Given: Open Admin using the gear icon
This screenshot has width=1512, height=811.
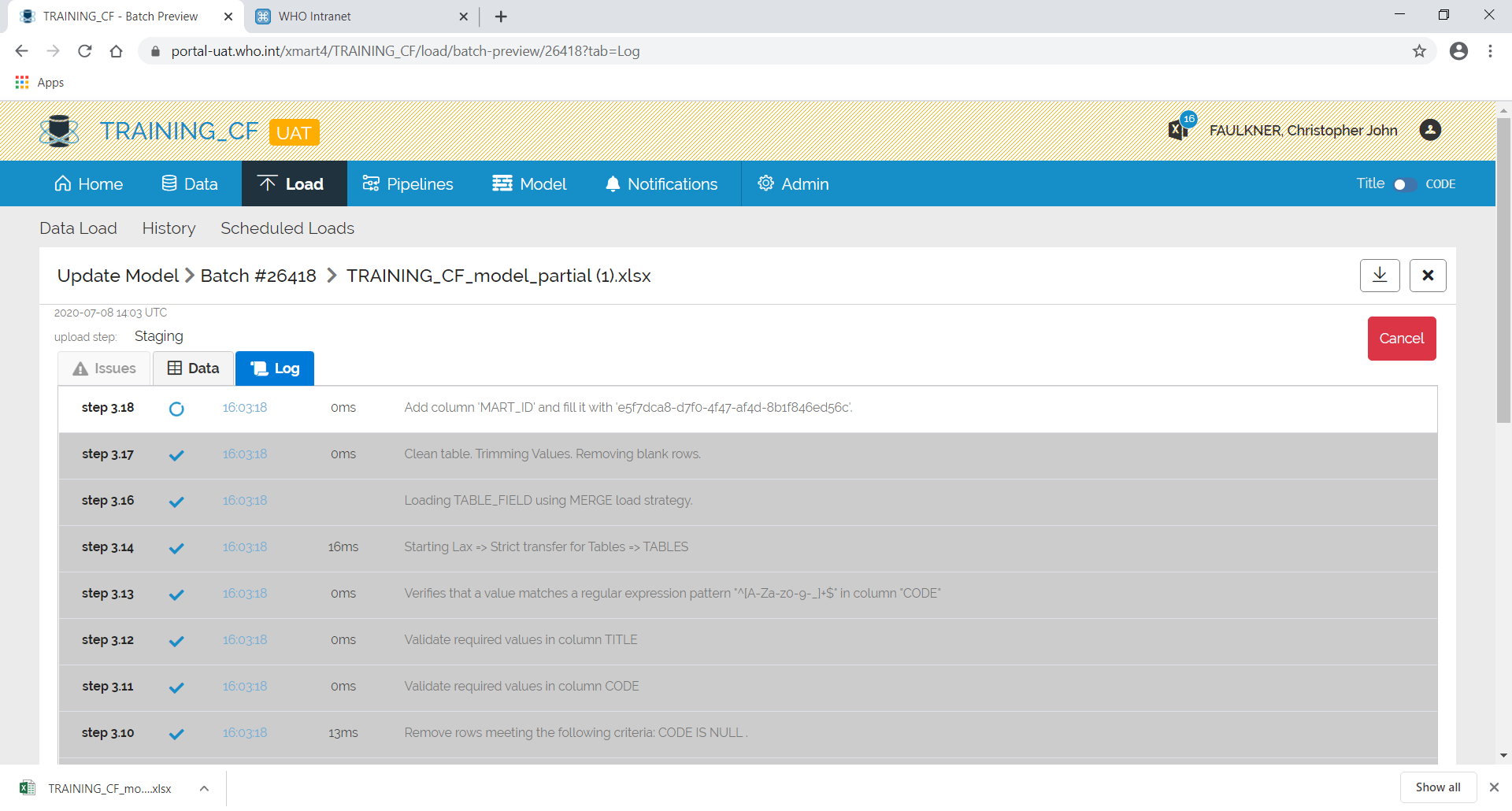Looking at the screenshot, I should [765, 183].
